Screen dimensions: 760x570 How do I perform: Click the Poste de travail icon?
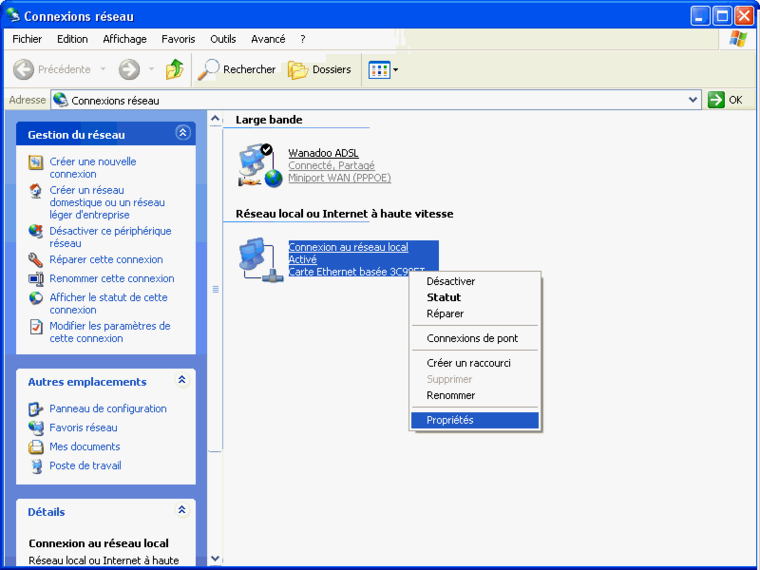[36, 466]
